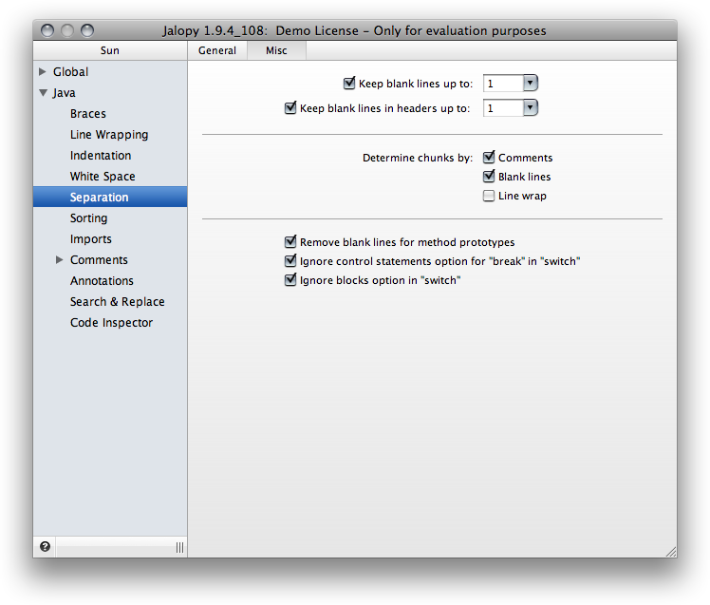The width and height of the screenshot is (710, 605).
Task: Open Sorting settings
Action: point(89,218)
